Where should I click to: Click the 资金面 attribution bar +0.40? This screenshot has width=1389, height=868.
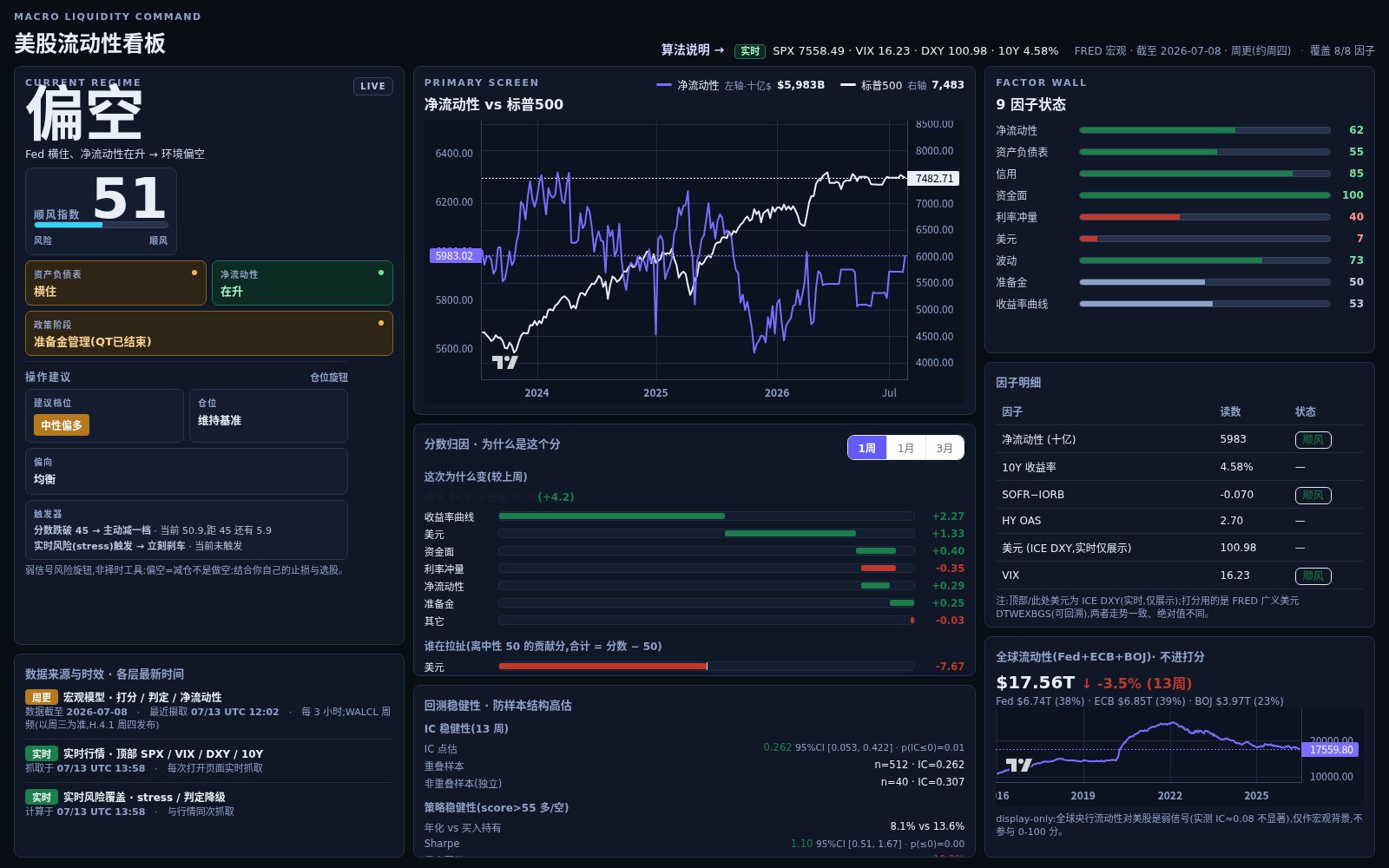[x=707, y=551]
